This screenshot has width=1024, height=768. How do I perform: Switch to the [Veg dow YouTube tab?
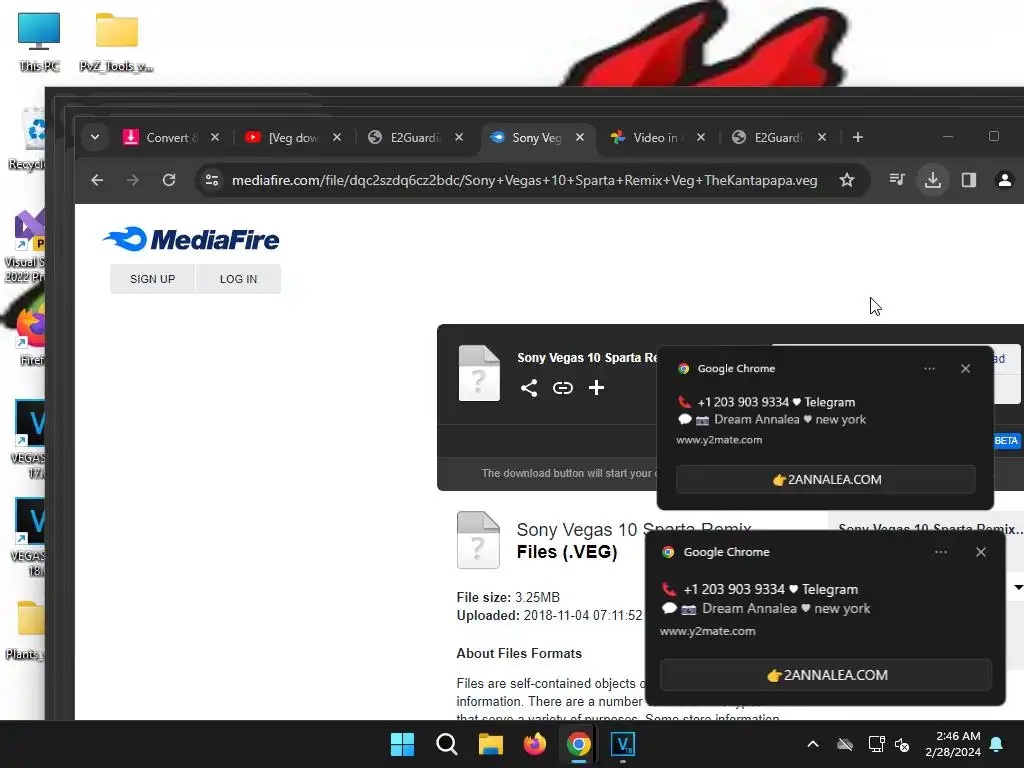point(283,137)
